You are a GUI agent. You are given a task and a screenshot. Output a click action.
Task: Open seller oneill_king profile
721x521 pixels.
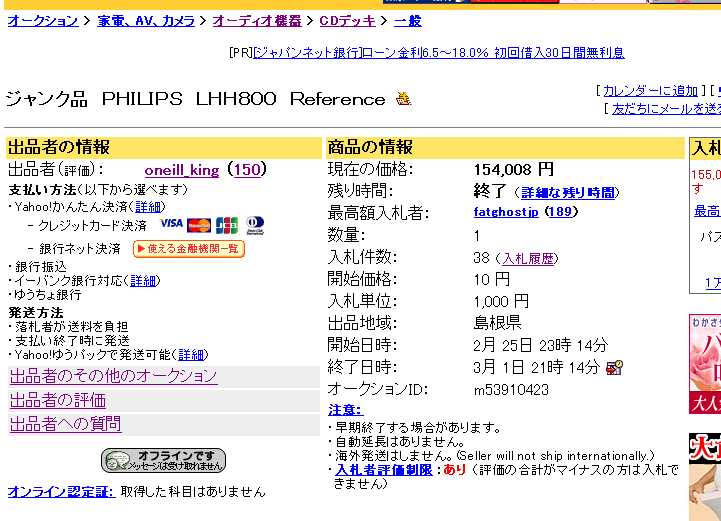click(182, 170)
